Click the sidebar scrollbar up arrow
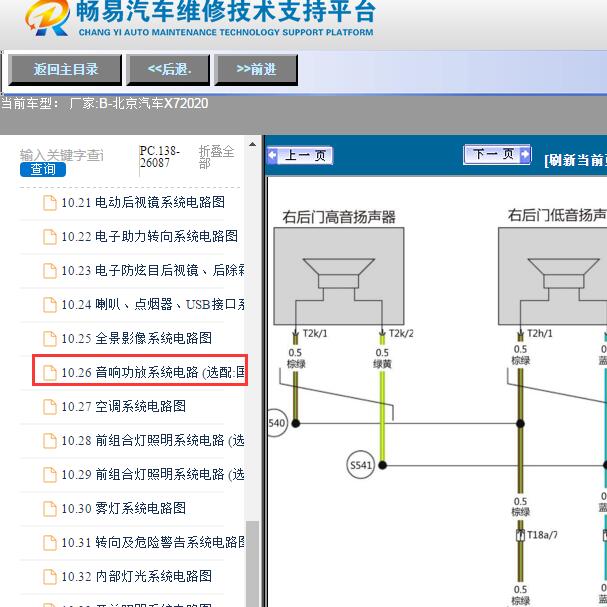This screenshot has height=607, width=607. click(x=252, y=145)
